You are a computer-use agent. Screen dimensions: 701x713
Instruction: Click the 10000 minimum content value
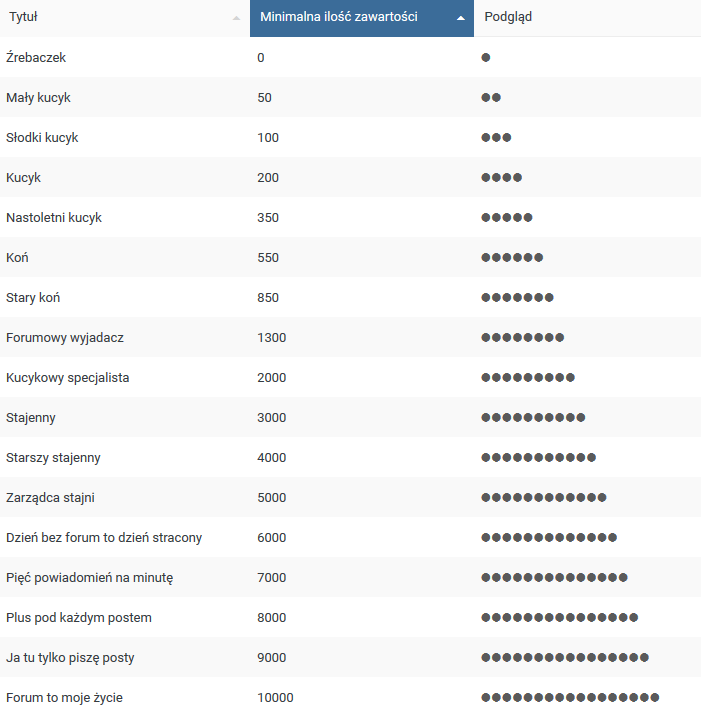(275, 698)
